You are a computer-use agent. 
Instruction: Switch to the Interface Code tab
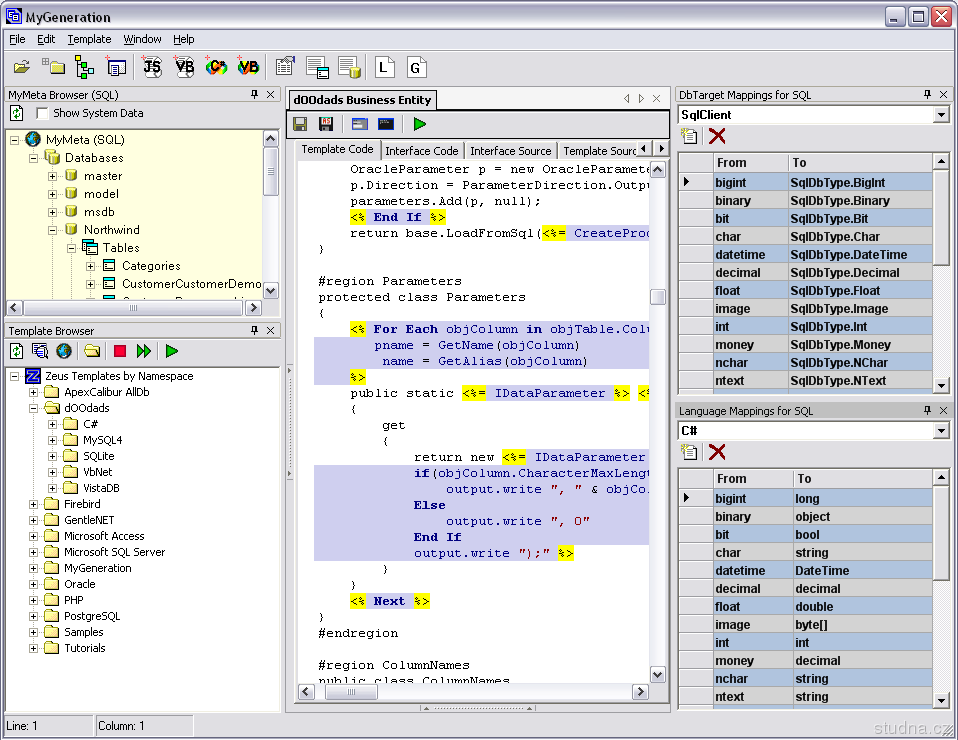point(422,151)
